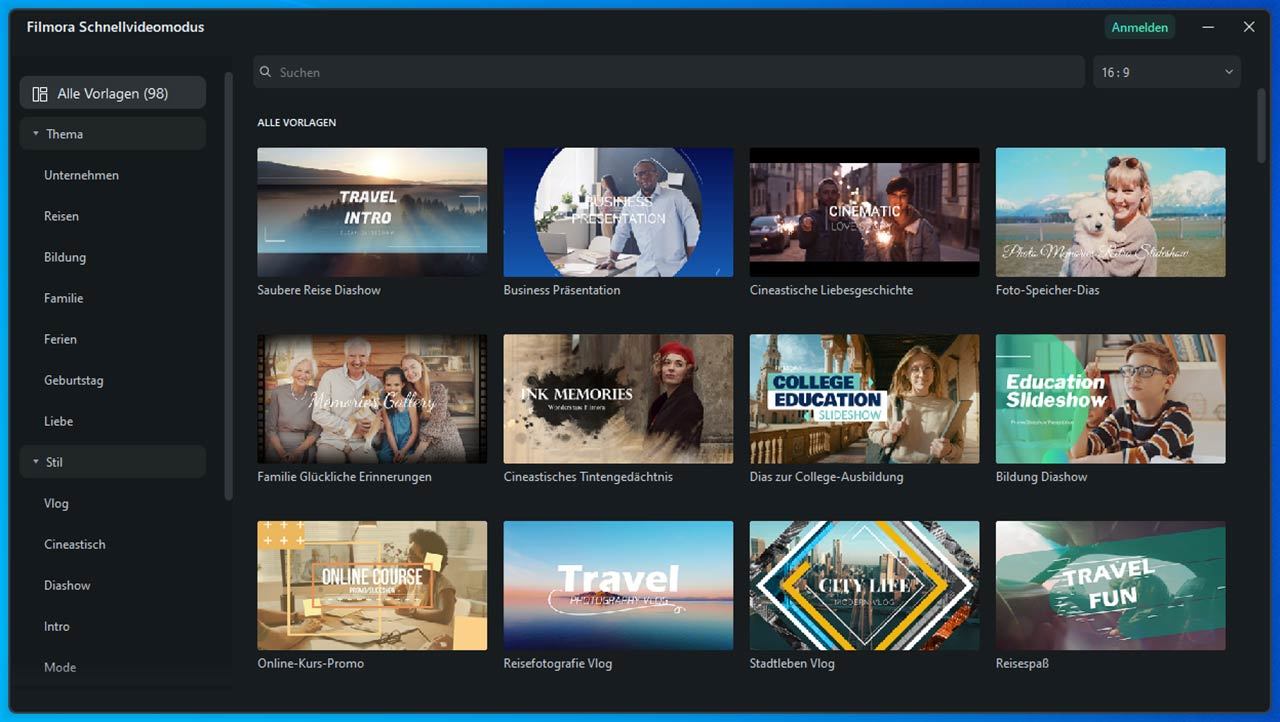Click the search magnifier icon
The image size is (1280, 722).
coord(265,72)
